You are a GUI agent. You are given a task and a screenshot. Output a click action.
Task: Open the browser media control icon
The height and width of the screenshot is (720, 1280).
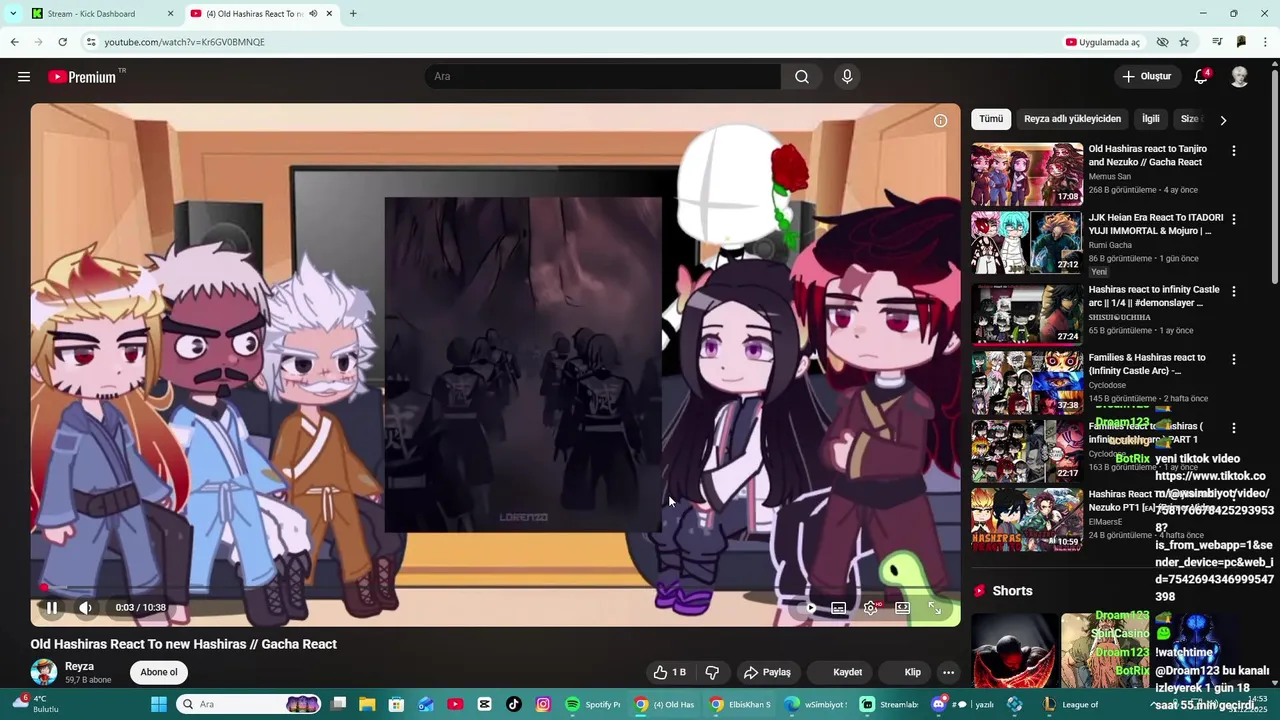point(1217,42)
